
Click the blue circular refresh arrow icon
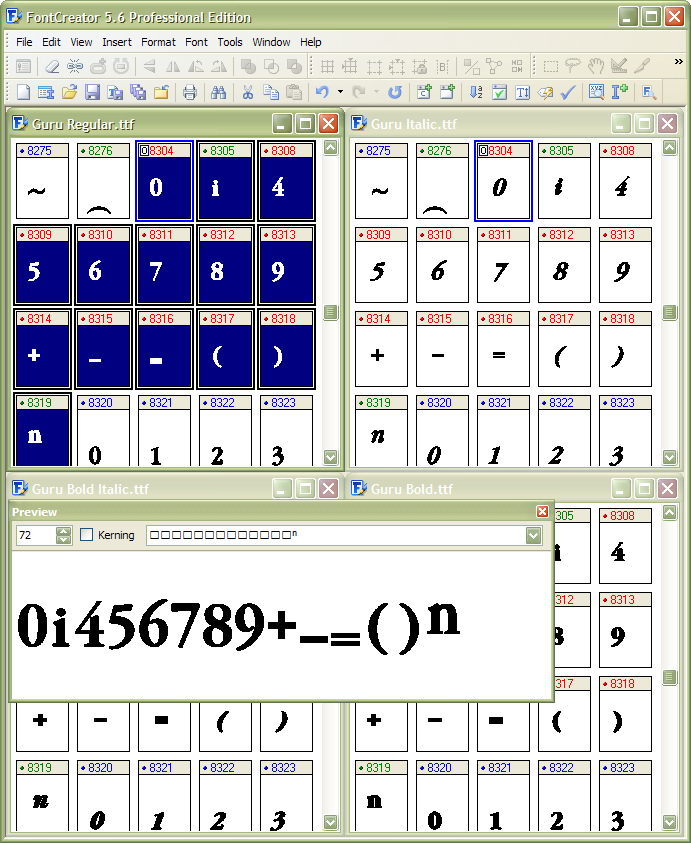click(395, 92)
